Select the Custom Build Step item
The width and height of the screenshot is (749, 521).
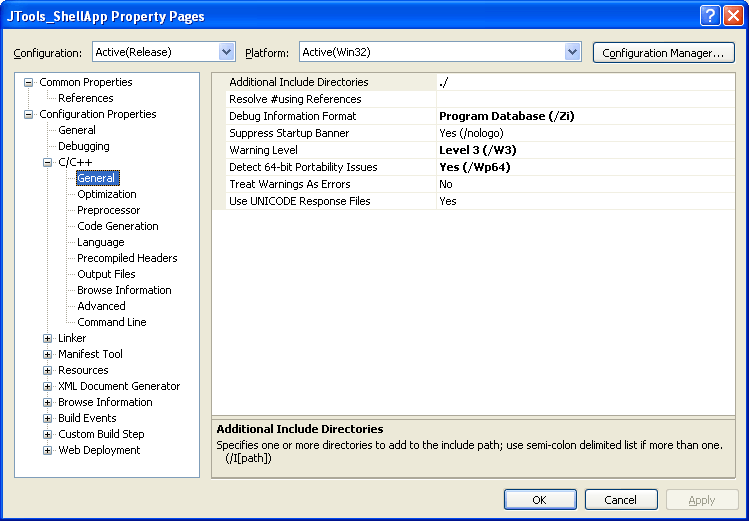point(101,434)
